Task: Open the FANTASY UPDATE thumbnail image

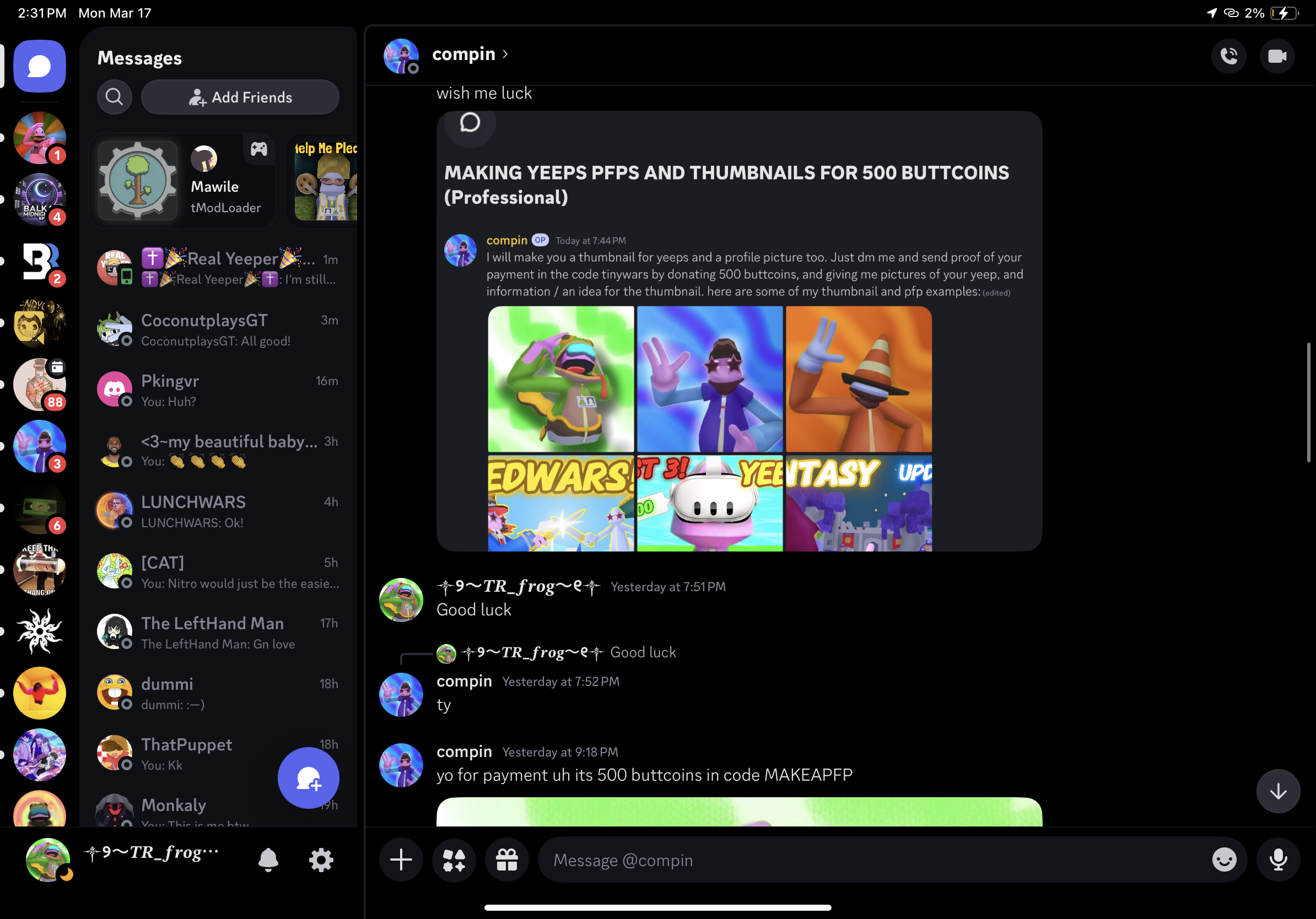Action: pyautogui.click(x=859, y=503)
